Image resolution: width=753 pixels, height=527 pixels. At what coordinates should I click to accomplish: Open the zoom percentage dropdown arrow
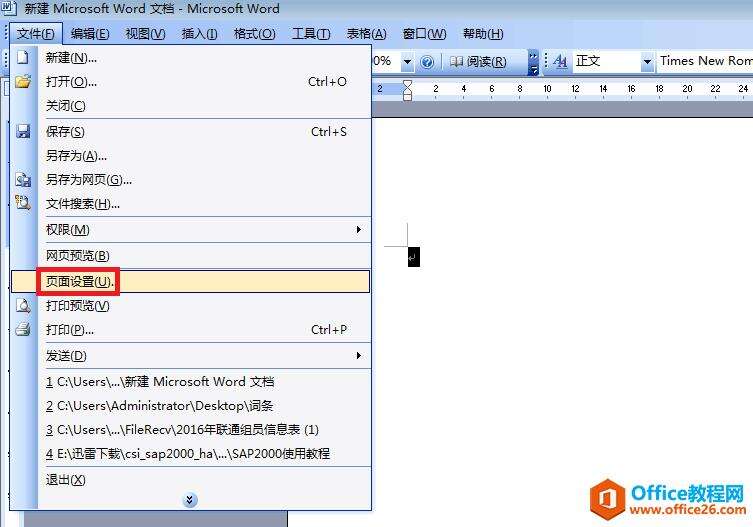tap(407, 62)
